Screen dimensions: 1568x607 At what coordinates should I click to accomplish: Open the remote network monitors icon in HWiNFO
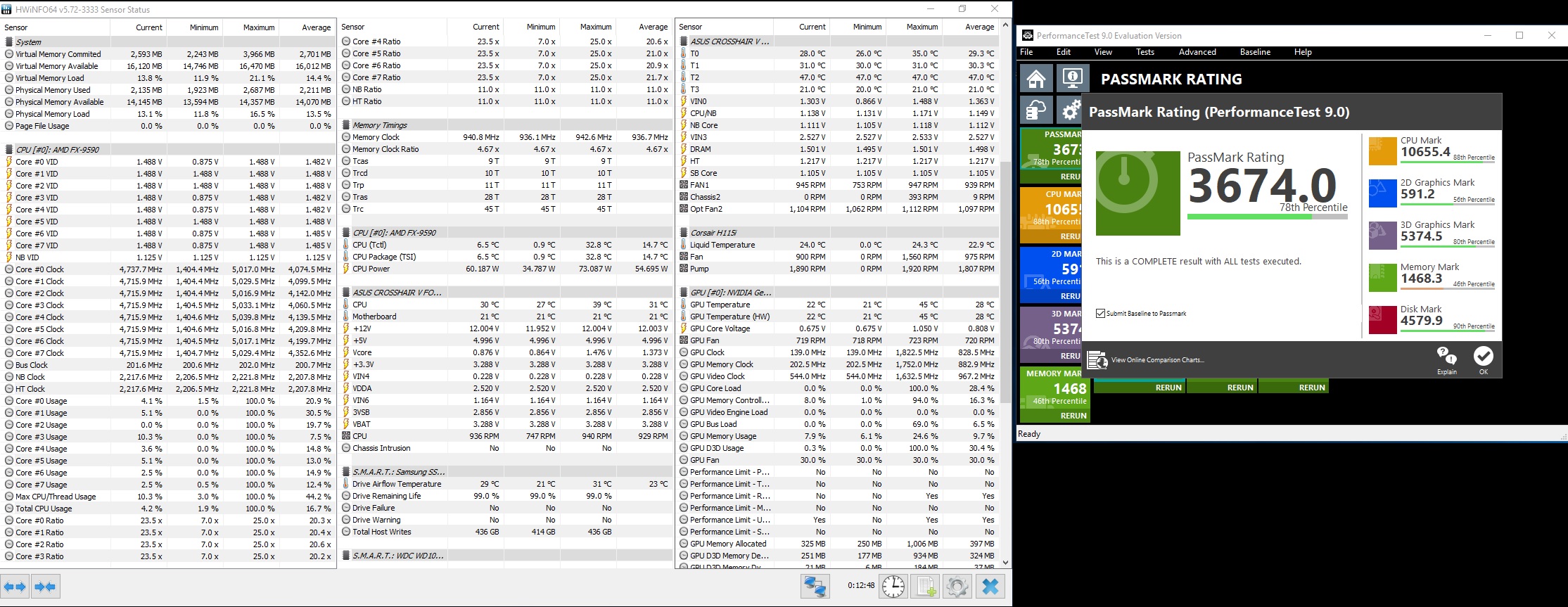point(815,586)
